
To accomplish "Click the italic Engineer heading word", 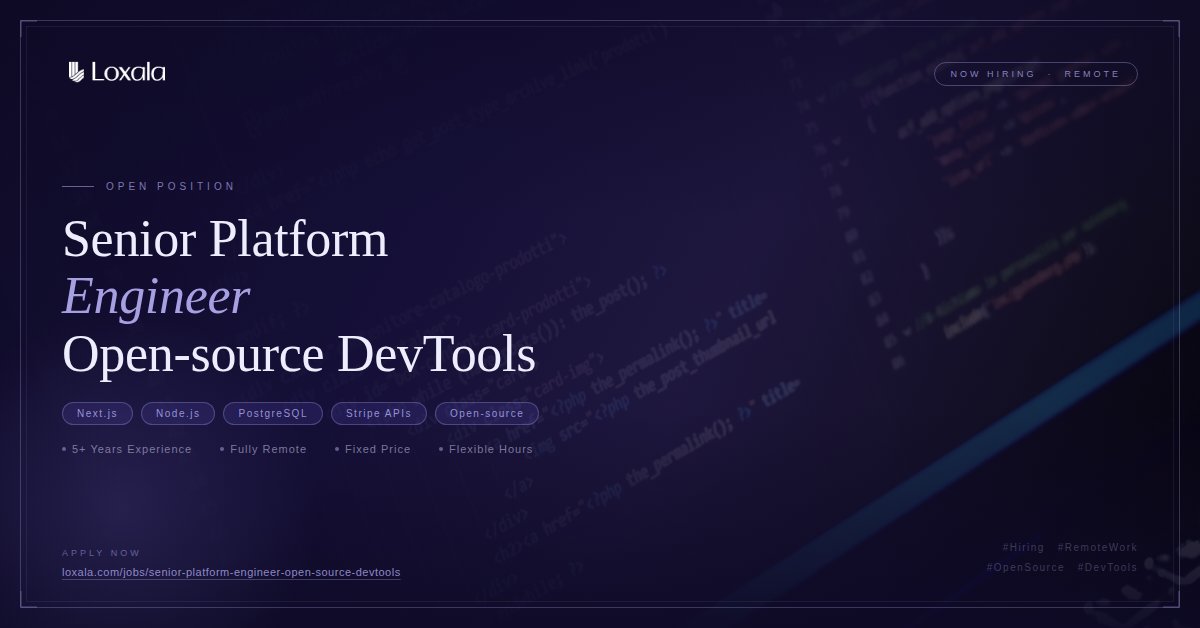I will pyautogui.click(x=155, y=297).
